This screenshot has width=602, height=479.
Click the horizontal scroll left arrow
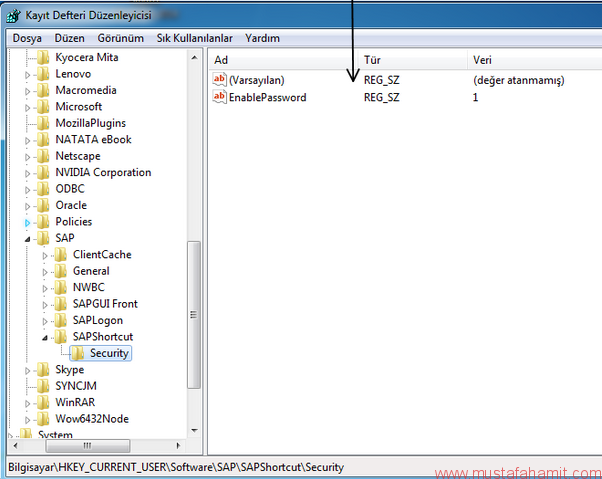pos(15,446)
